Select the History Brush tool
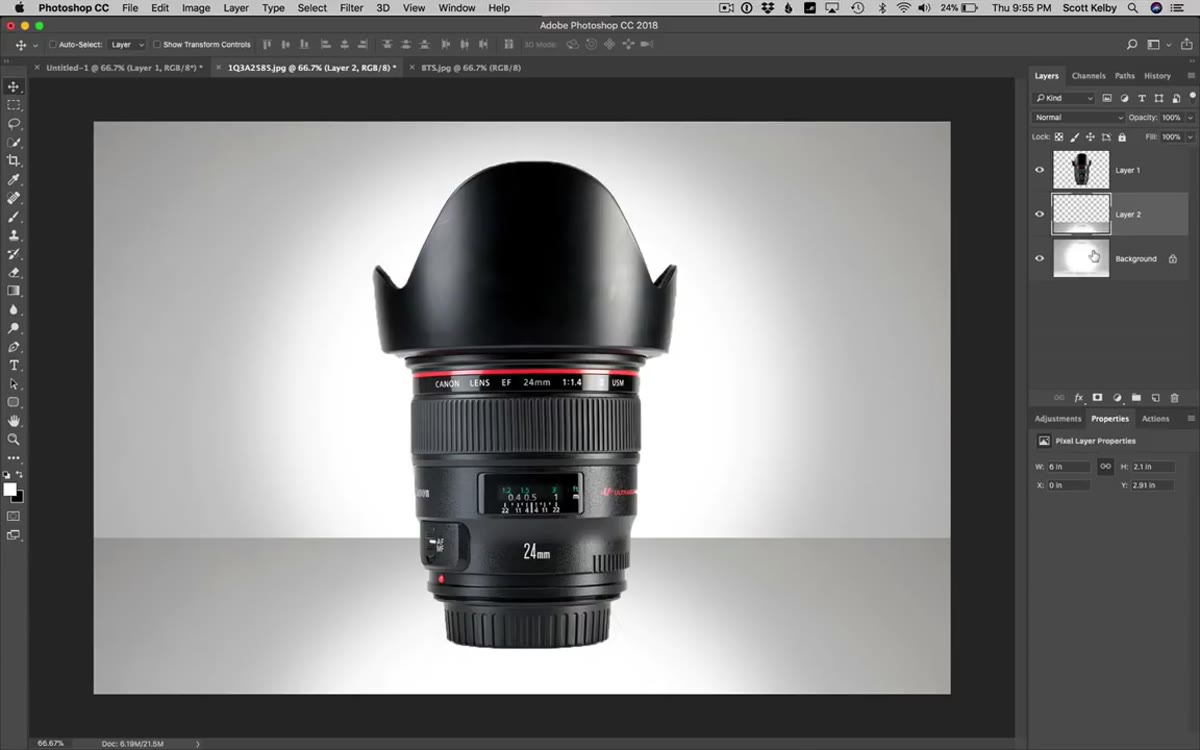 (x=13, y=254)
